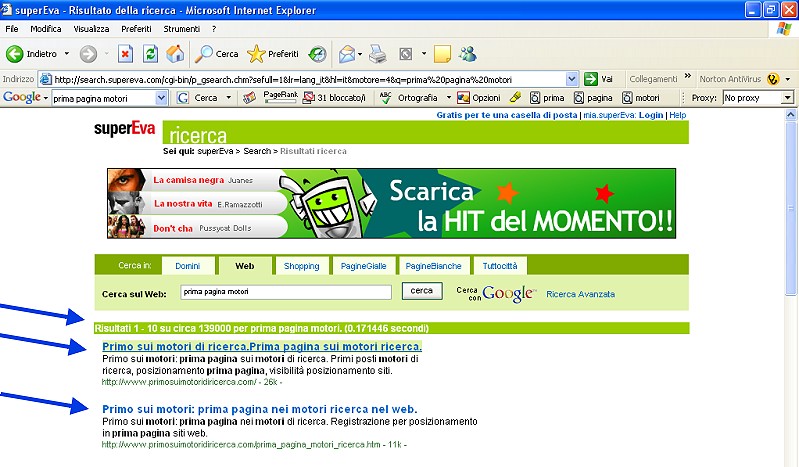799x467 pixels.
Task: Open the Messenger icon in the toolbar
Action: (468, 53)
